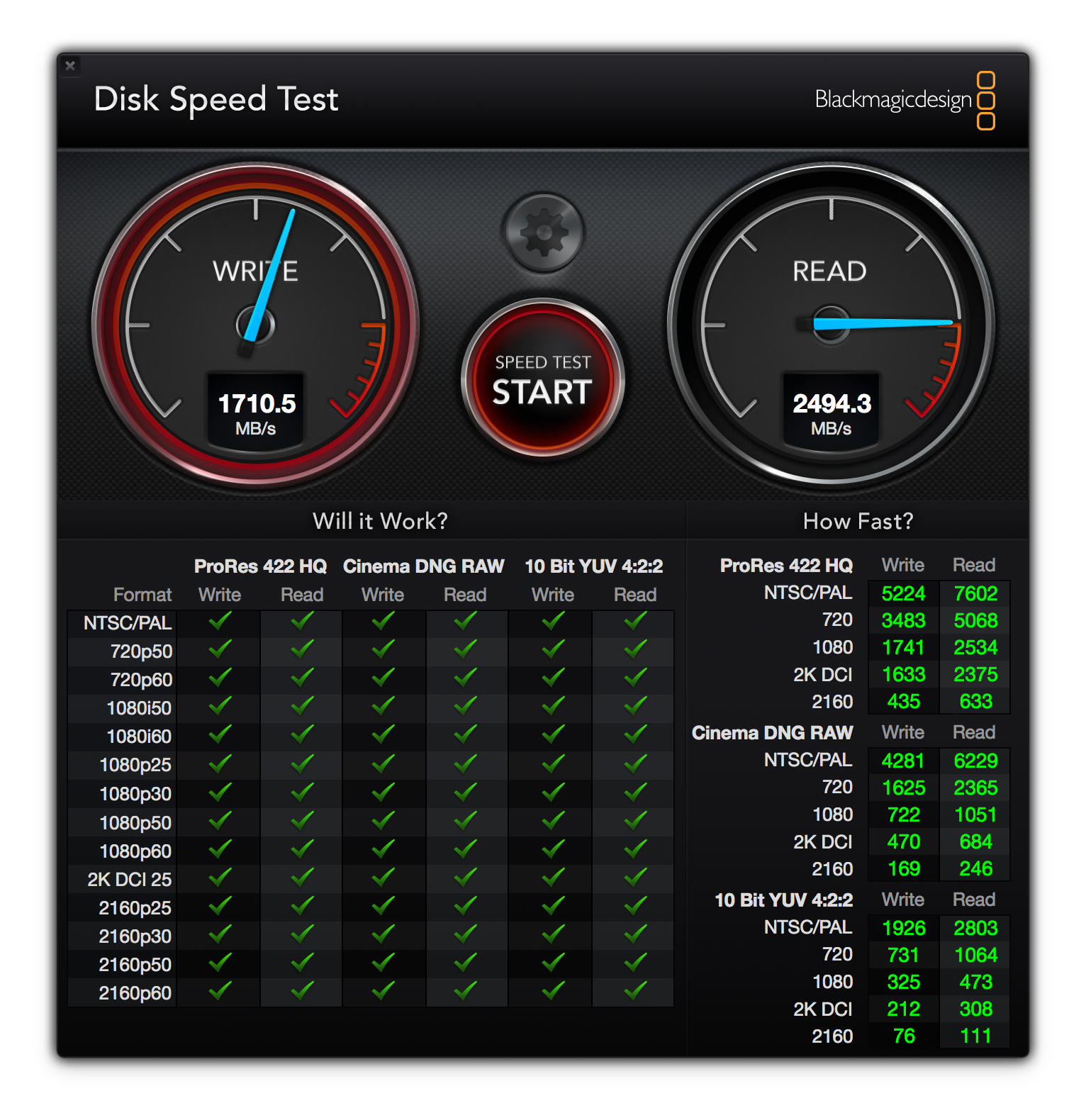Click the 10 Bit YUV 2160 read value 111
The width and height of the screenshot is (1086, 1120).
click(x=975, y=1036)
